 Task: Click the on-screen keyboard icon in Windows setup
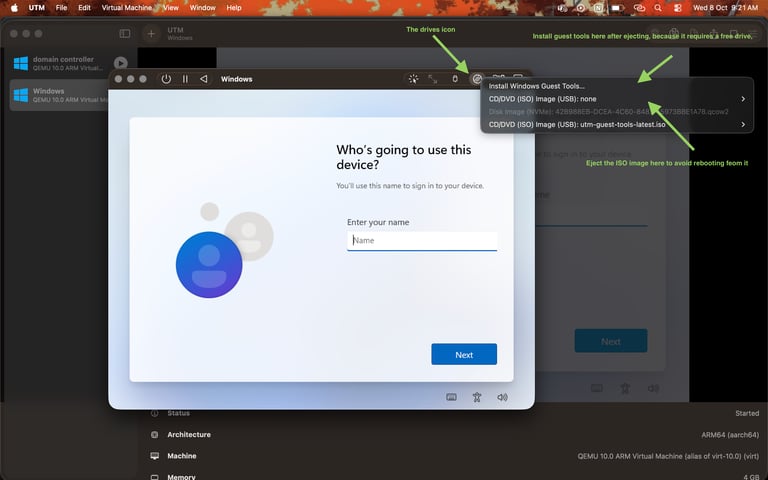pyautogui.click(x=451, y=397)
